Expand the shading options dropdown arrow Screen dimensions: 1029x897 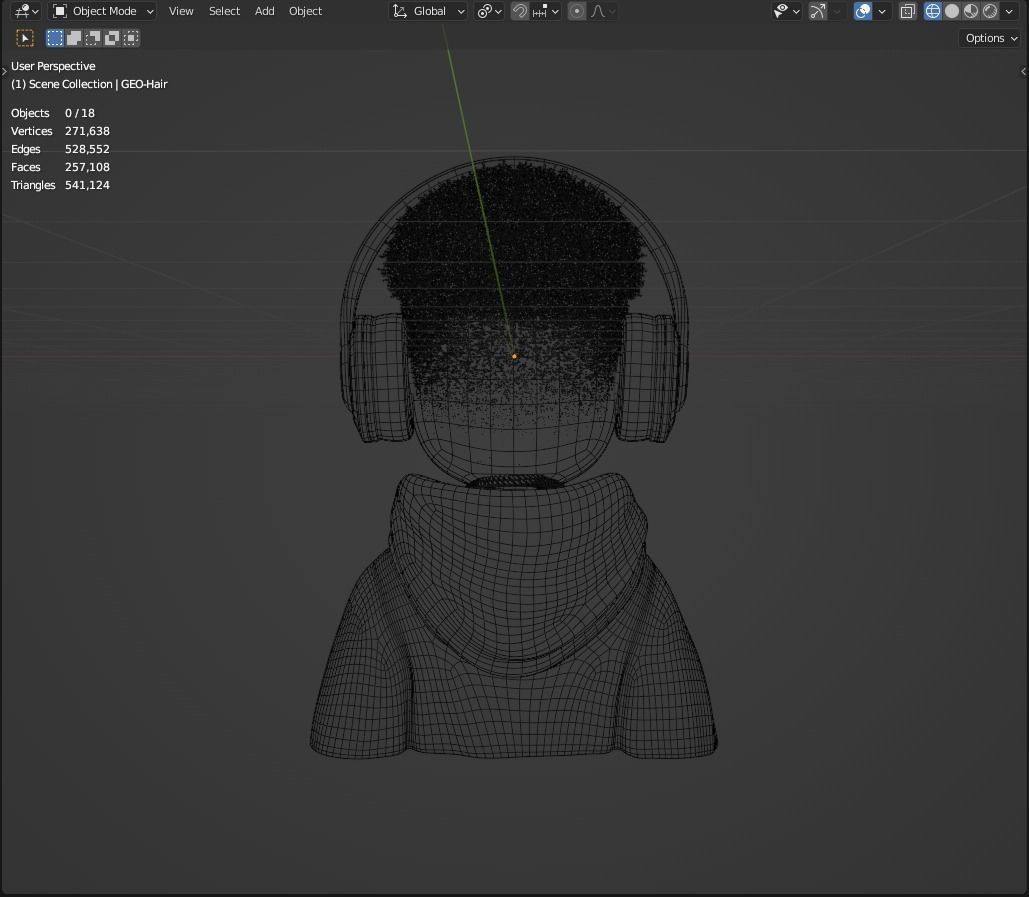click(1009, 11)
